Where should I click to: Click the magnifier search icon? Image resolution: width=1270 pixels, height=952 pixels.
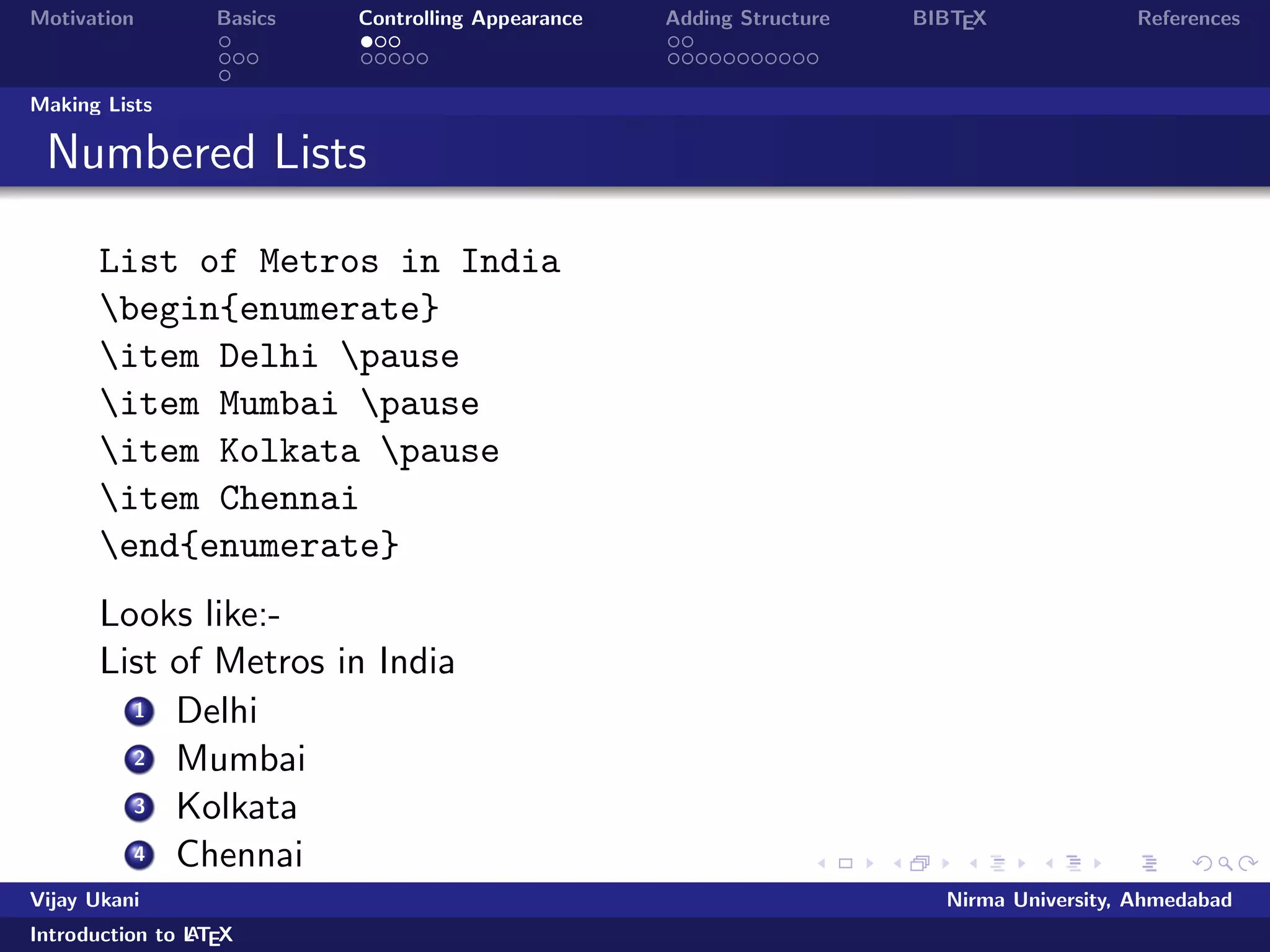point(1225,863)
